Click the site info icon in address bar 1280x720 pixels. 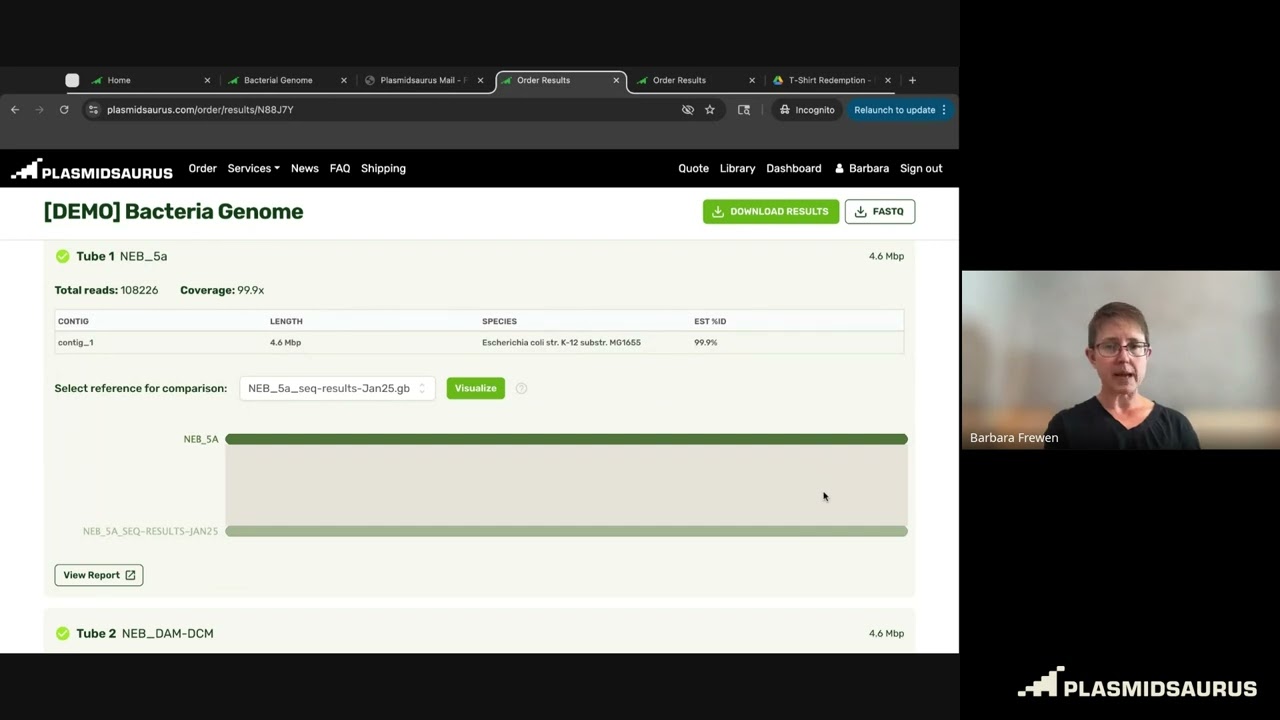[x=94, y=110]
